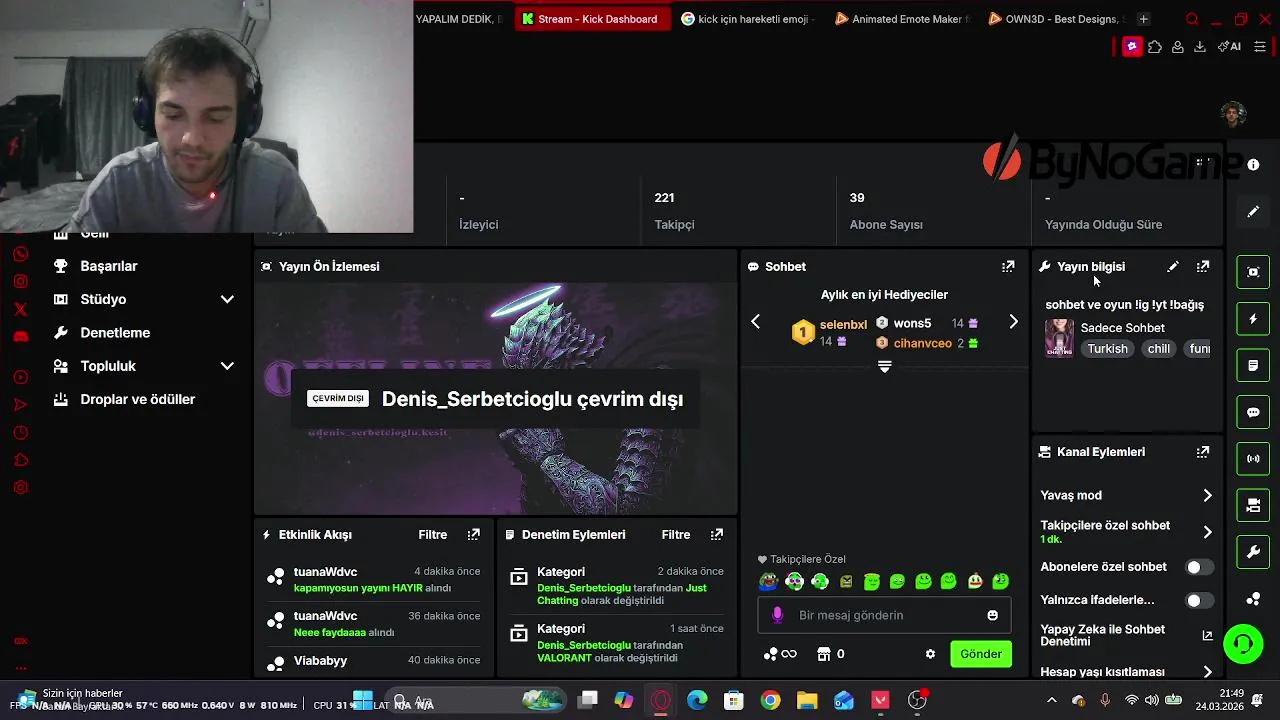Click the broadcast signal icon in right sidebar

point(1253,459)
